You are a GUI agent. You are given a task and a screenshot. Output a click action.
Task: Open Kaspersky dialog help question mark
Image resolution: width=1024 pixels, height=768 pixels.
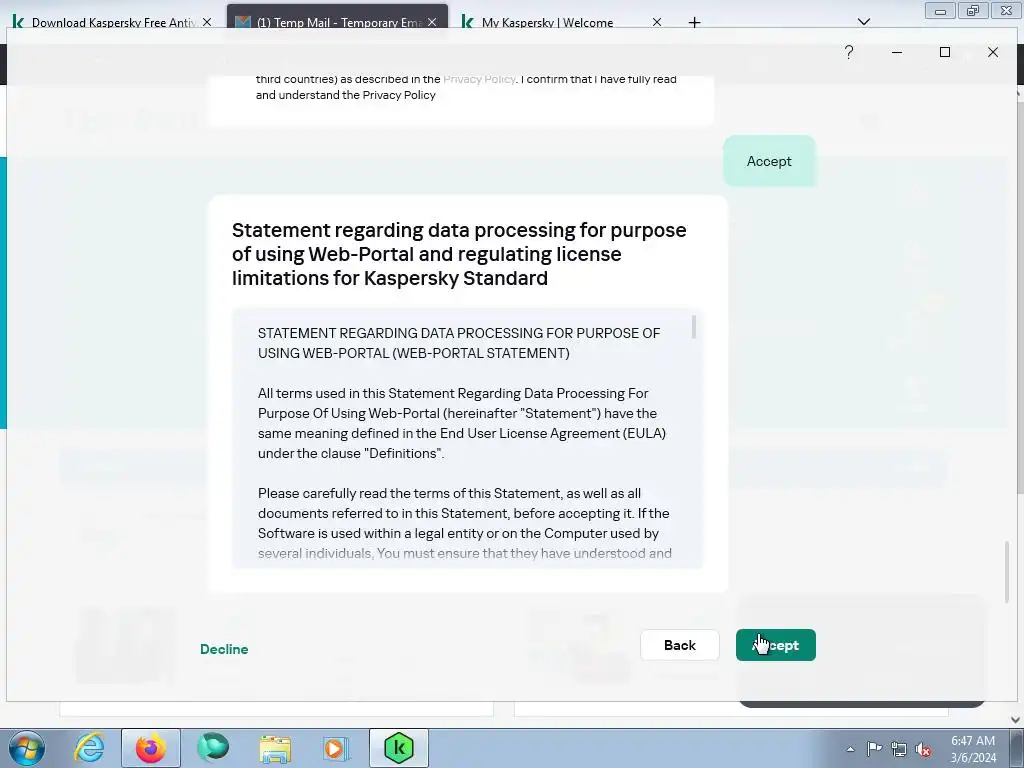point(848,52)
